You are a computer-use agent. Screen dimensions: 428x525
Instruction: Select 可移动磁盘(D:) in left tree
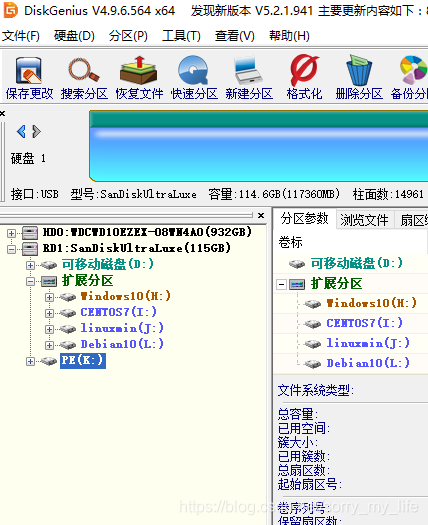pyautogui.click(x=108, y=265)
